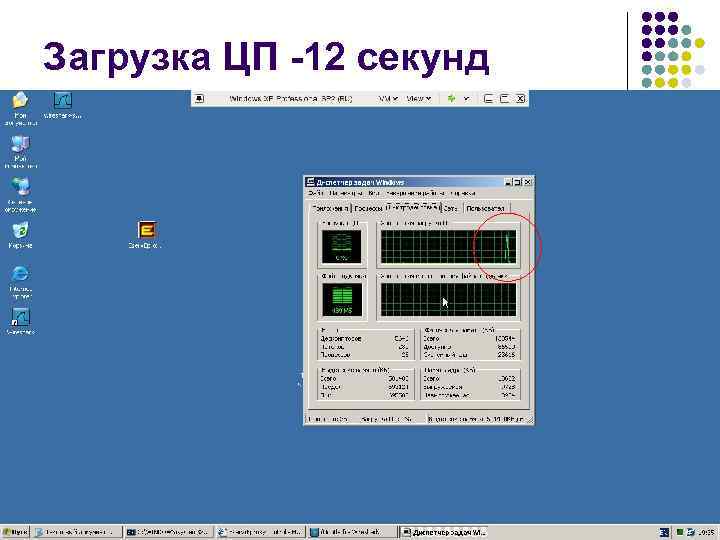Screen dimensions: 720x540
Task: Activate the third taskbar window button
Action: [x=260, y=533]
